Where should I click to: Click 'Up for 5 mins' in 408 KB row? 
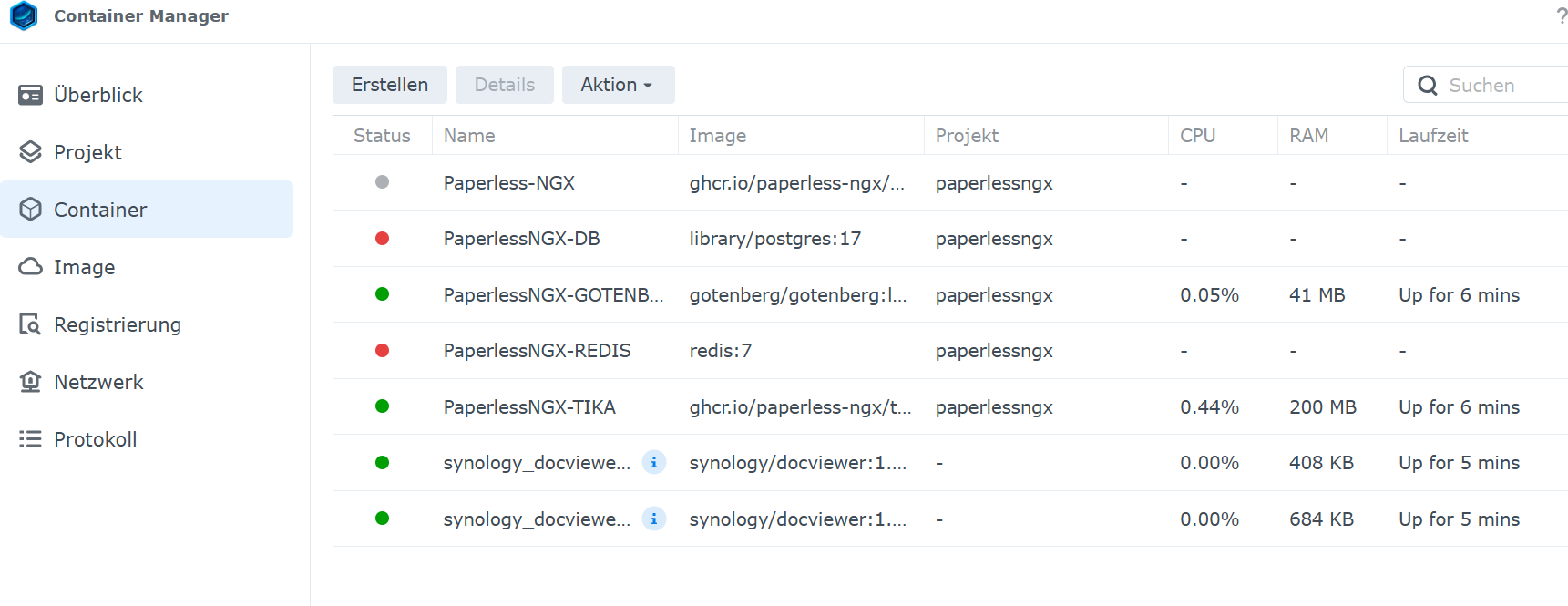coord(1460,463)
